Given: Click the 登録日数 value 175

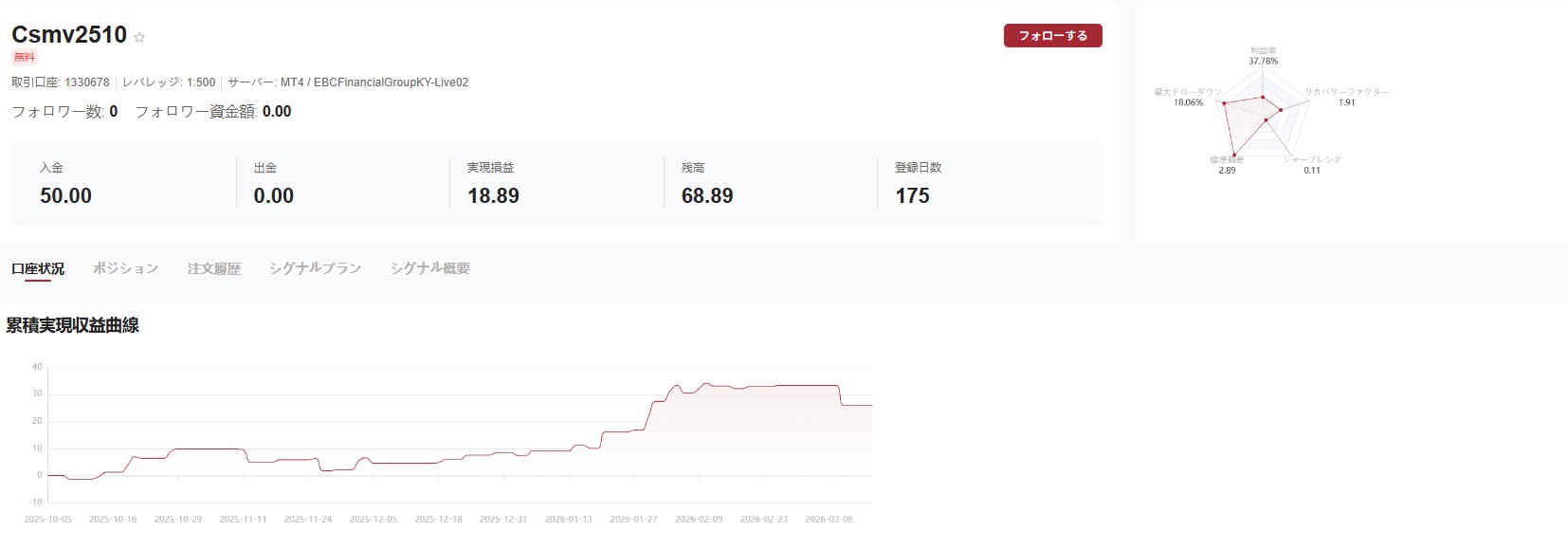Looking at the screenshot, I should (x=912, y=196).
